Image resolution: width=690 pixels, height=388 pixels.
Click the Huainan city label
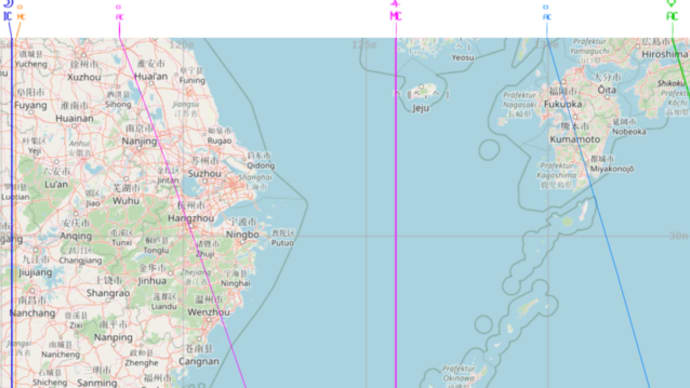(x=74, y=118)
